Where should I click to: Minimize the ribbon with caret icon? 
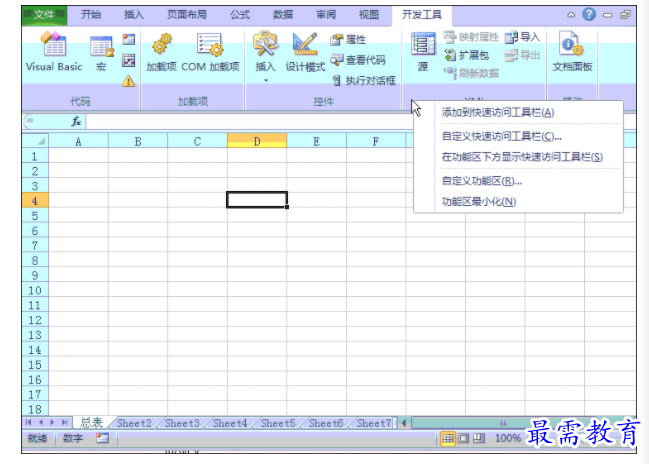click(x=571, y=15)
